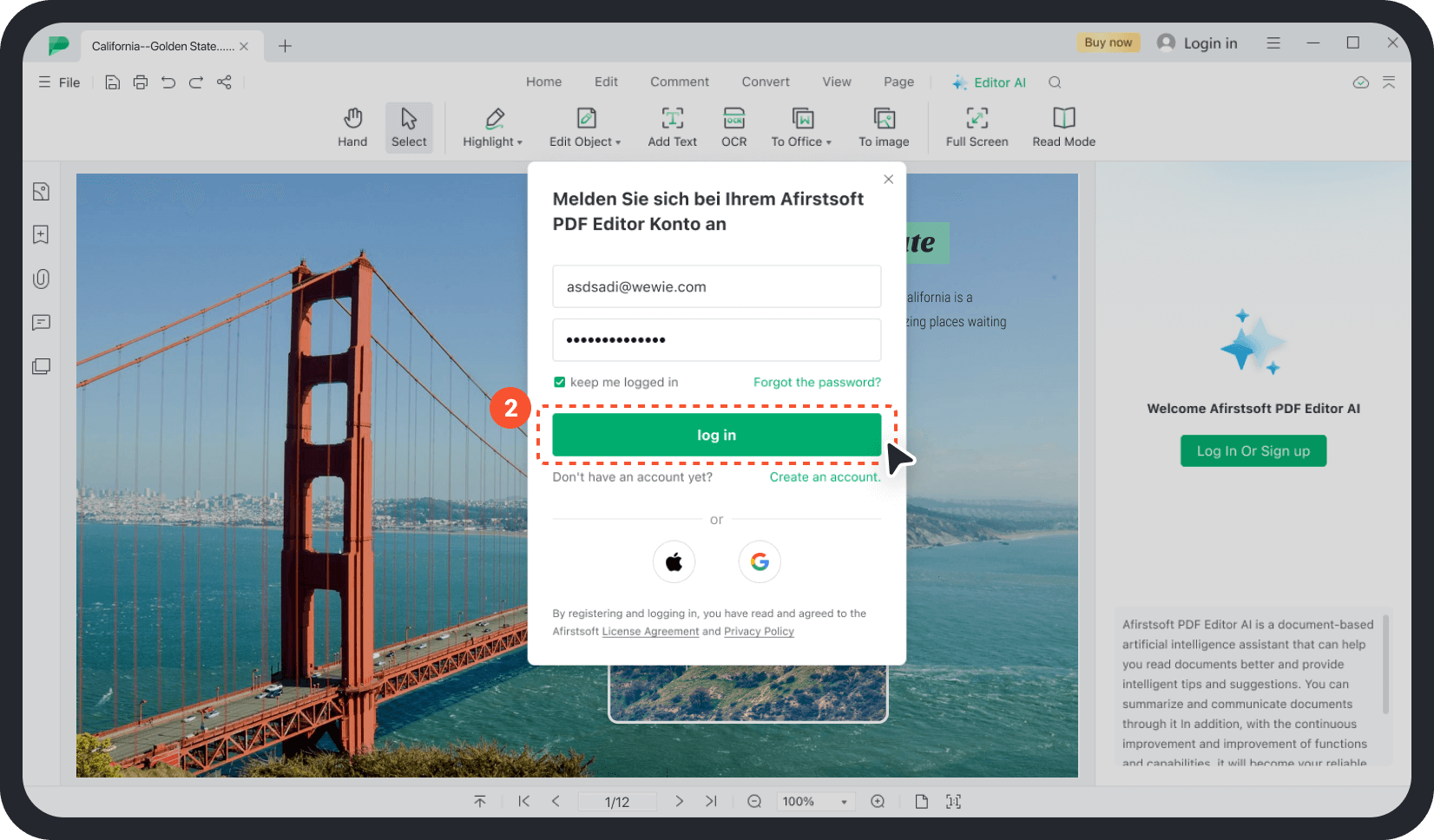Open the search magnifier in the menu bar
This screenshot has width=1434, height=840.
point(1055,82)
